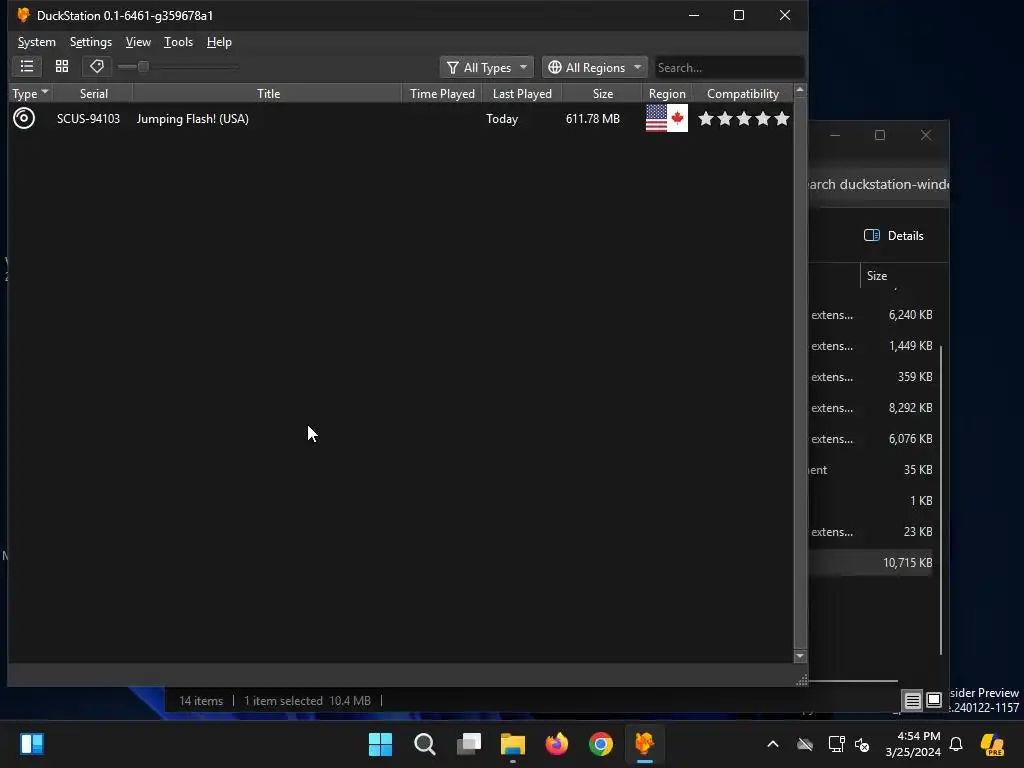Open File Explorer from the taskbar
Screen dimensions: 1024x768
tap(513, 744)
